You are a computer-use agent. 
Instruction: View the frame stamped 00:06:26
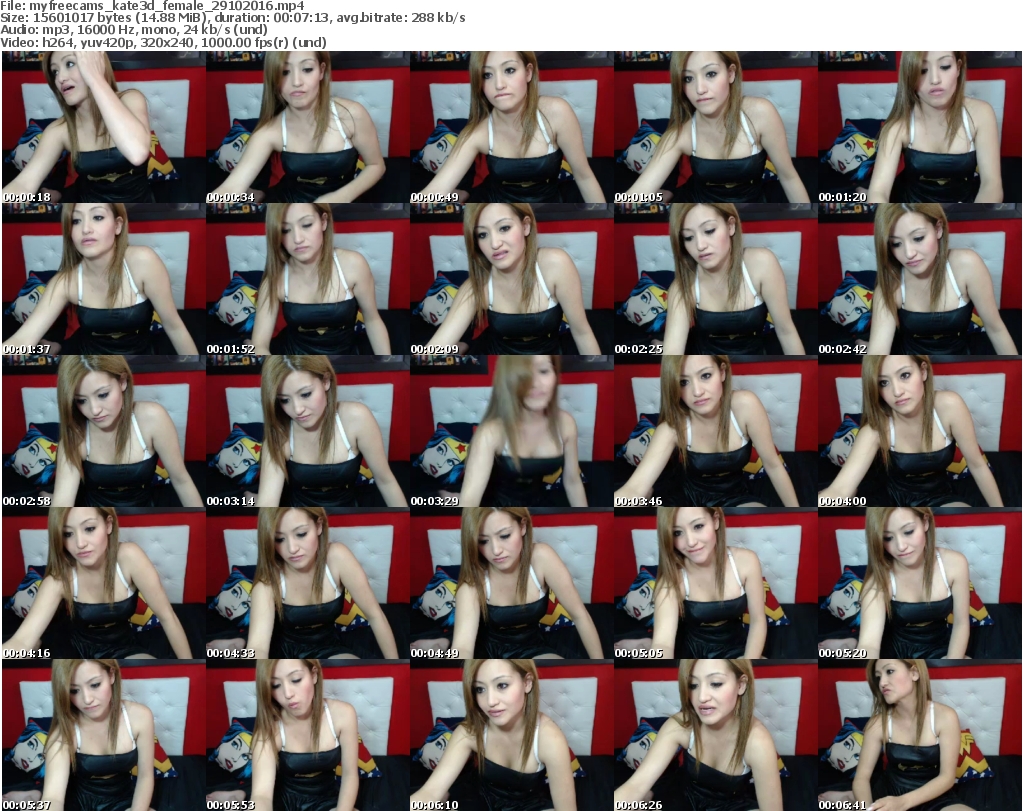716,735
